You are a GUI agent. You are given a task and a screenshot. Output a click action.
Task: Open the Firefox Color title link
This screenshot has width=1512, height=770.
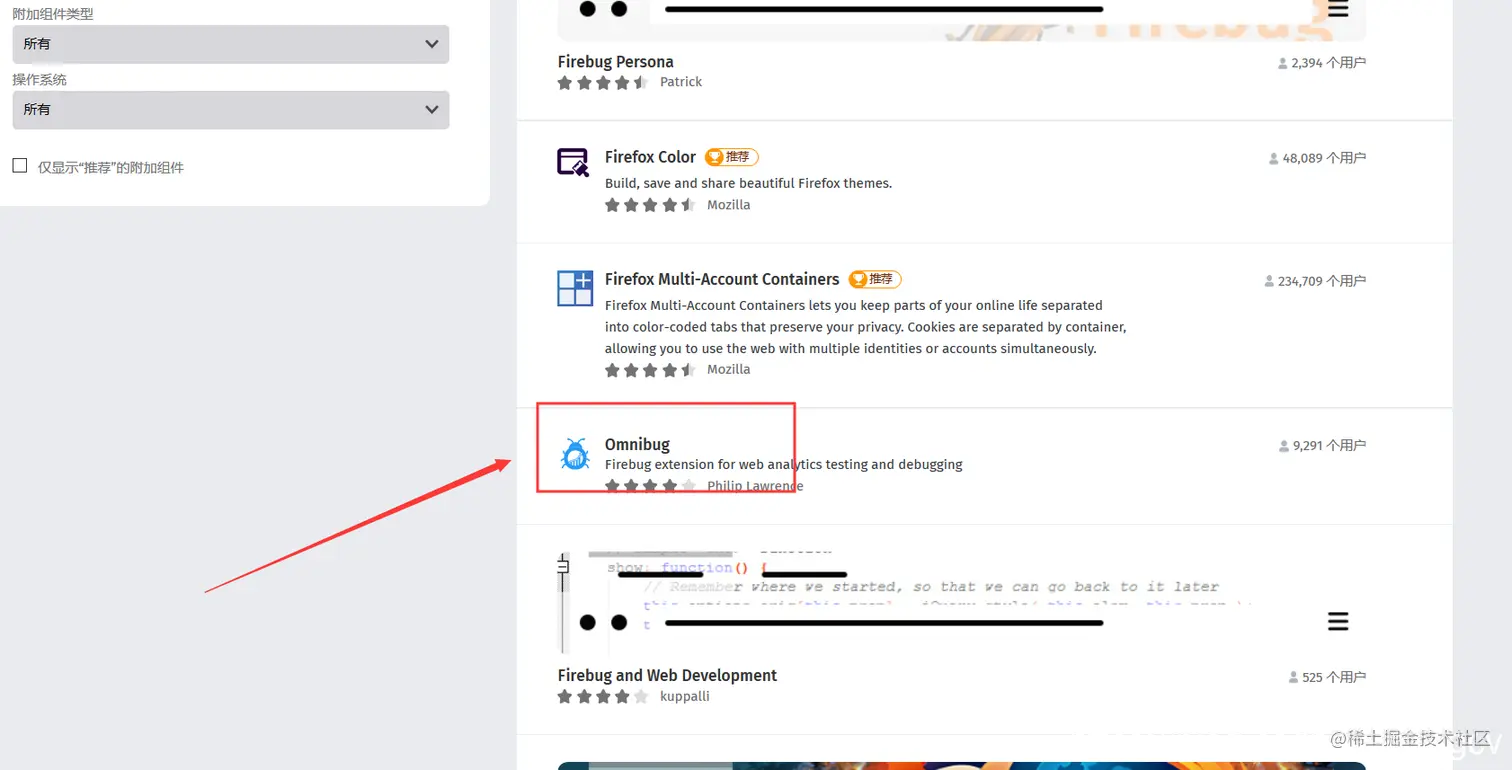(x=650, y=157)
